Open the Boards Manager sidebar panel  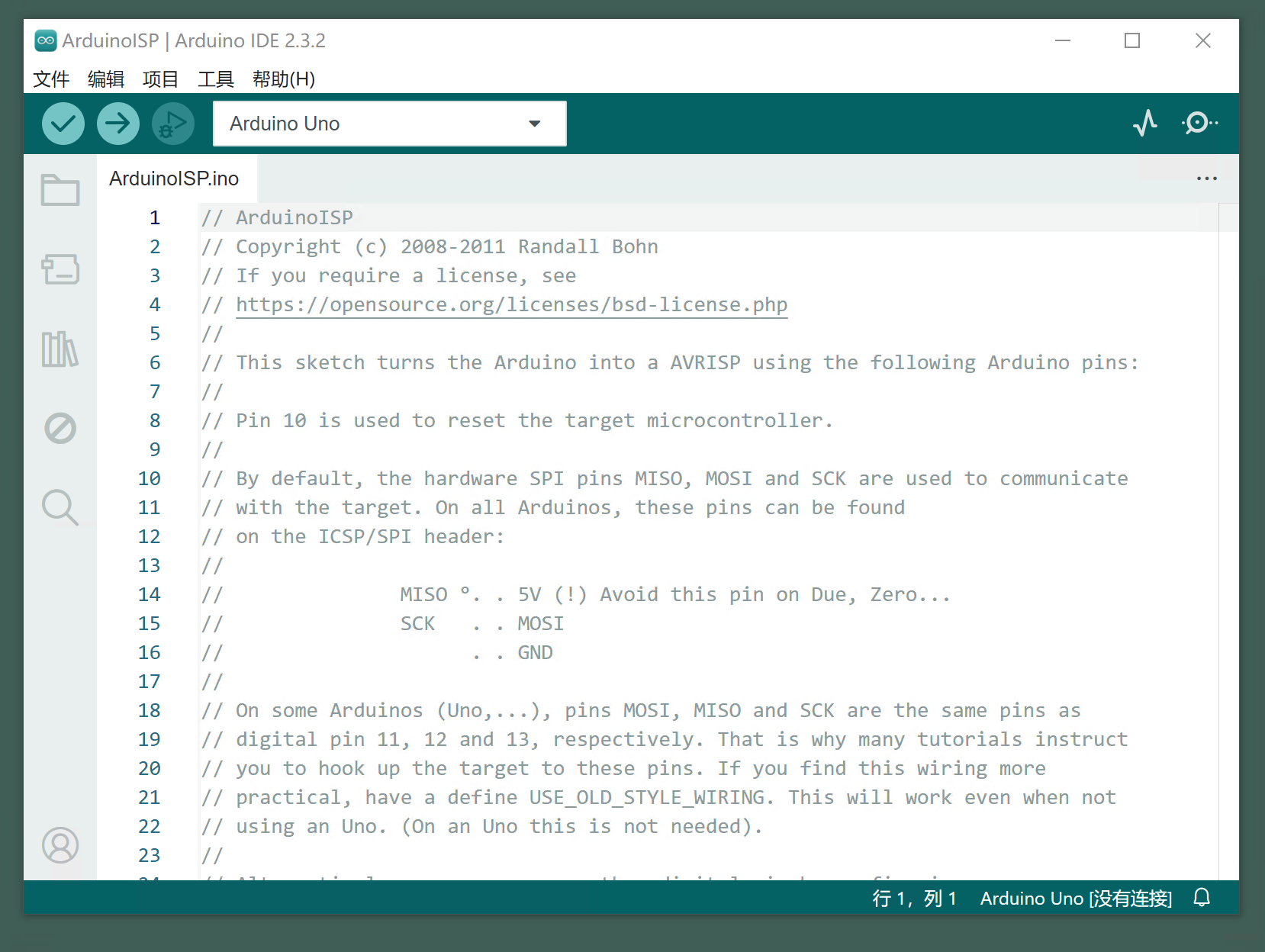60,269
